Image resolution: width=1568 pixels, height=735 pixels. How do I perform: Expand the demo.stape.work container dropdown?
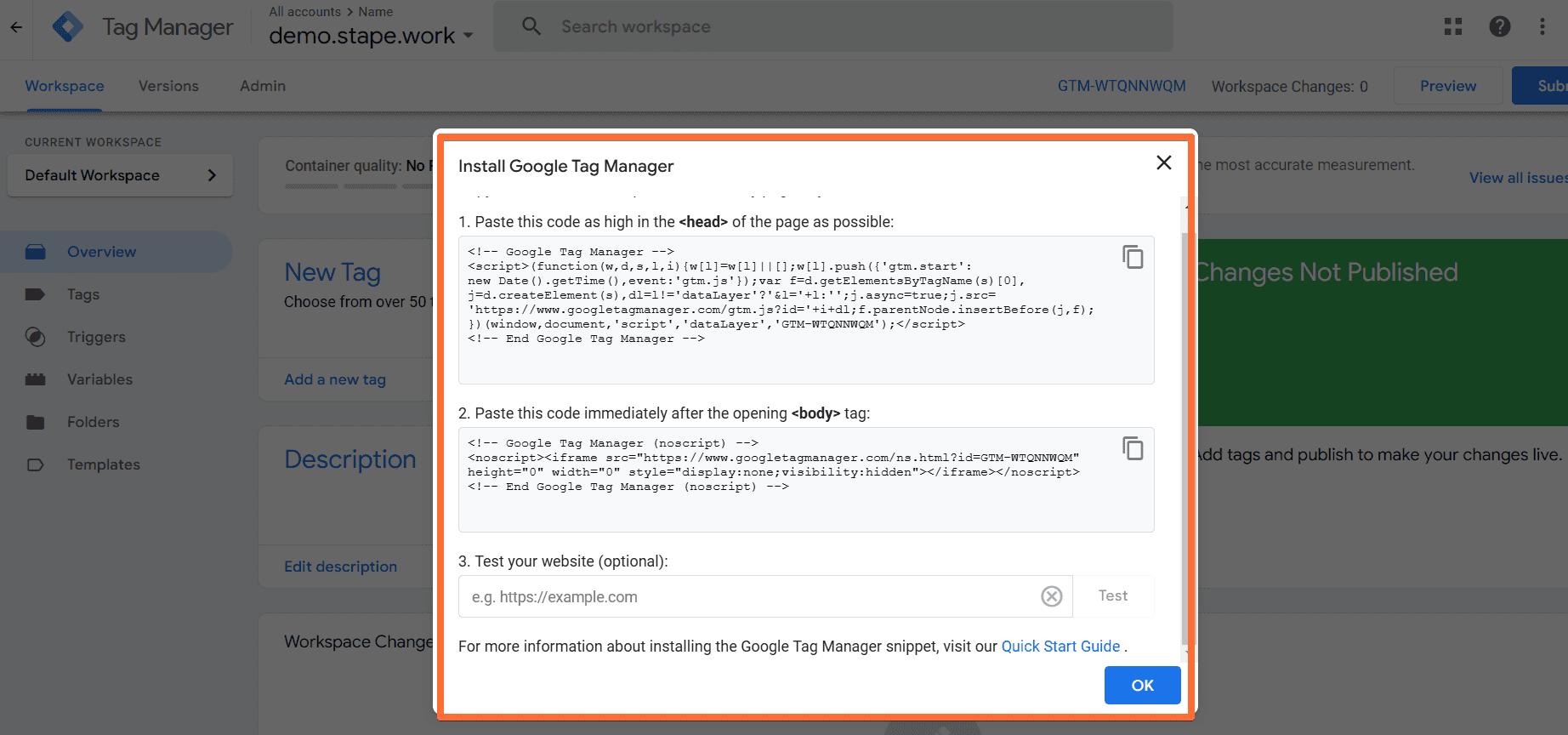[468, 36]
